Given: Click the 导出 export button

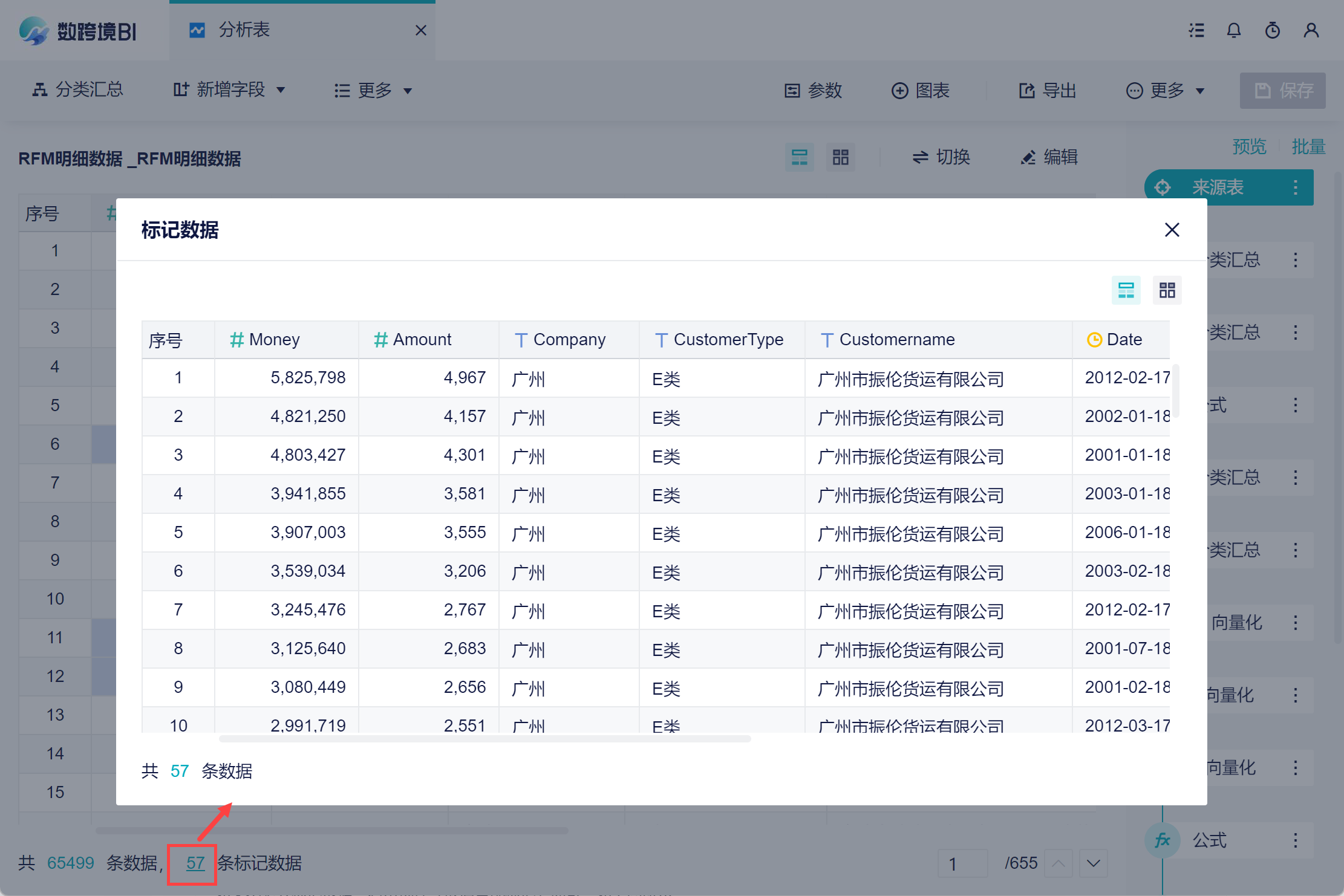Looking at the screenshot, I should point(1048,91).
